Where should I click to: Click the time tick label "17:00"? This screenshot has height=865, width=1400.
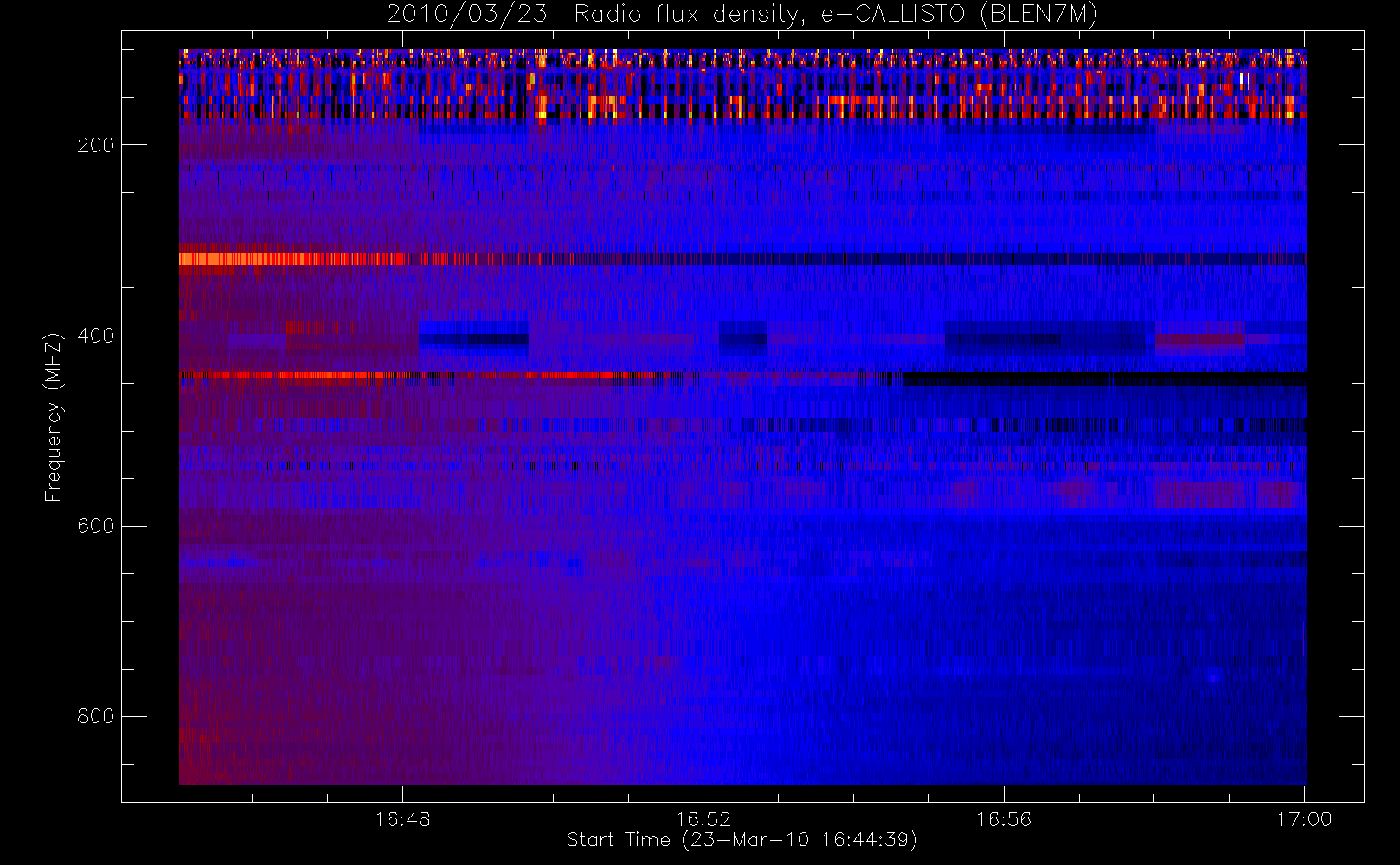[x=1304, y=819]
